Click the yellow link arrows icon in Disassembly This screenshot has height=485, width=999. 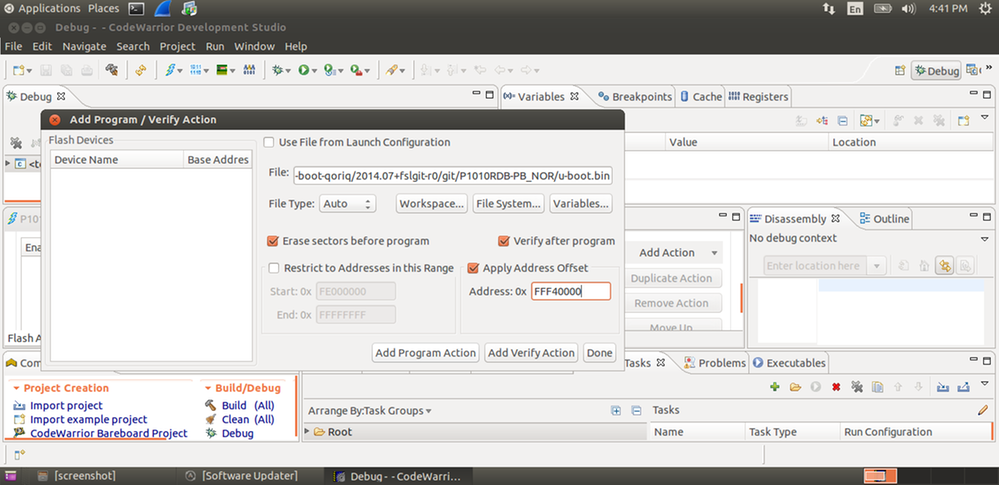(x=945, y=266)
